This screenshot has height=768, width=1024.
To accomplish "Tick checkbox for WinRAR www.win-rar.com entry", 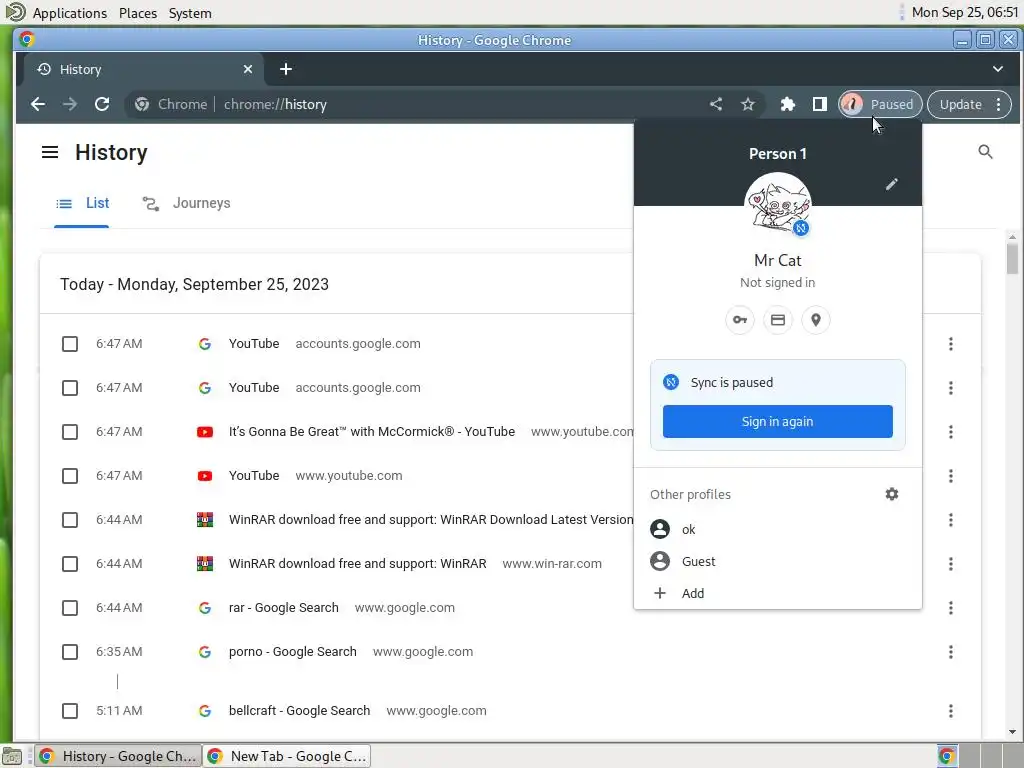I will (x=70, y=564).
